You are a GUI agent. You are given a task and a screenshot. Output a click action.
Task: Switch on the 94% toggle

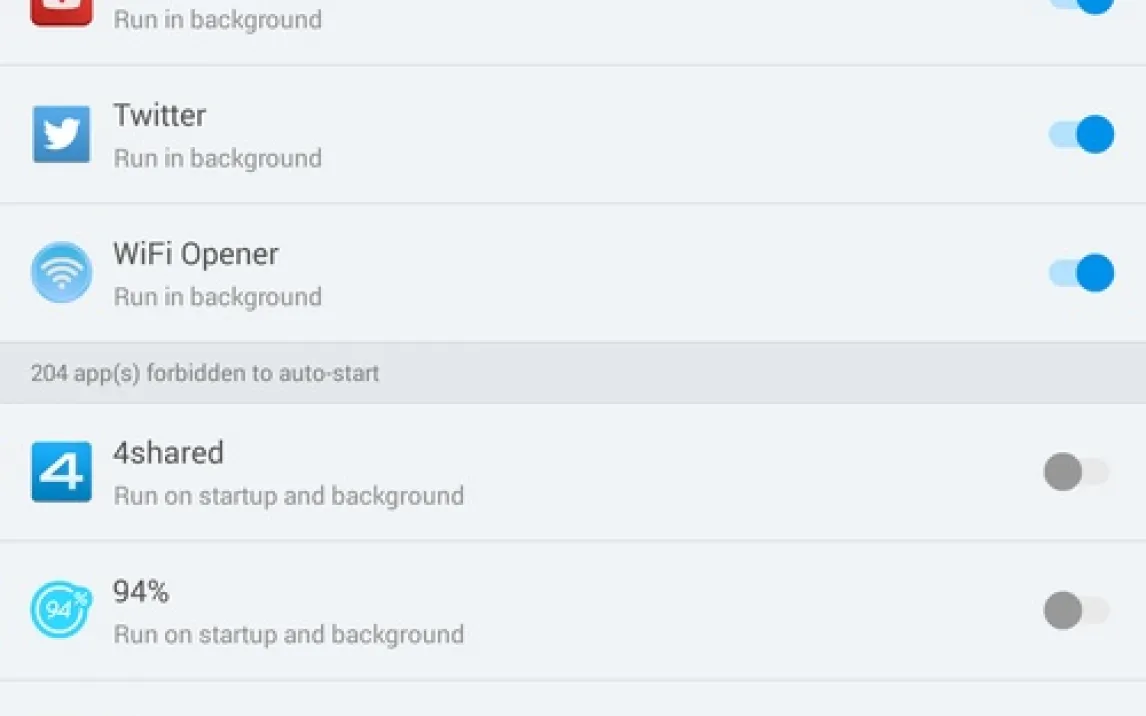pyautogui.click(x=1076, y=610)
